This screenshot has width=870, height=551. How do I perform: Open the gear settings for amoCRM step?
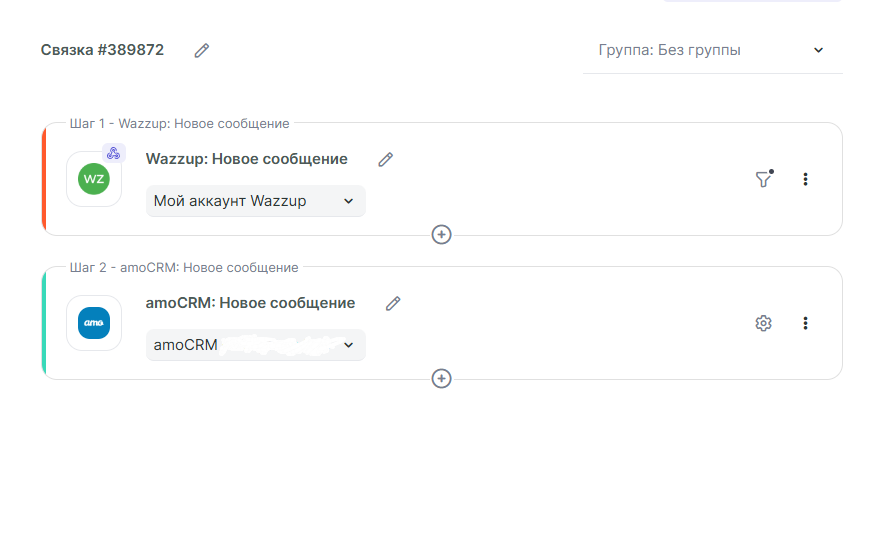pyautogui.click(x=764, y=323)
